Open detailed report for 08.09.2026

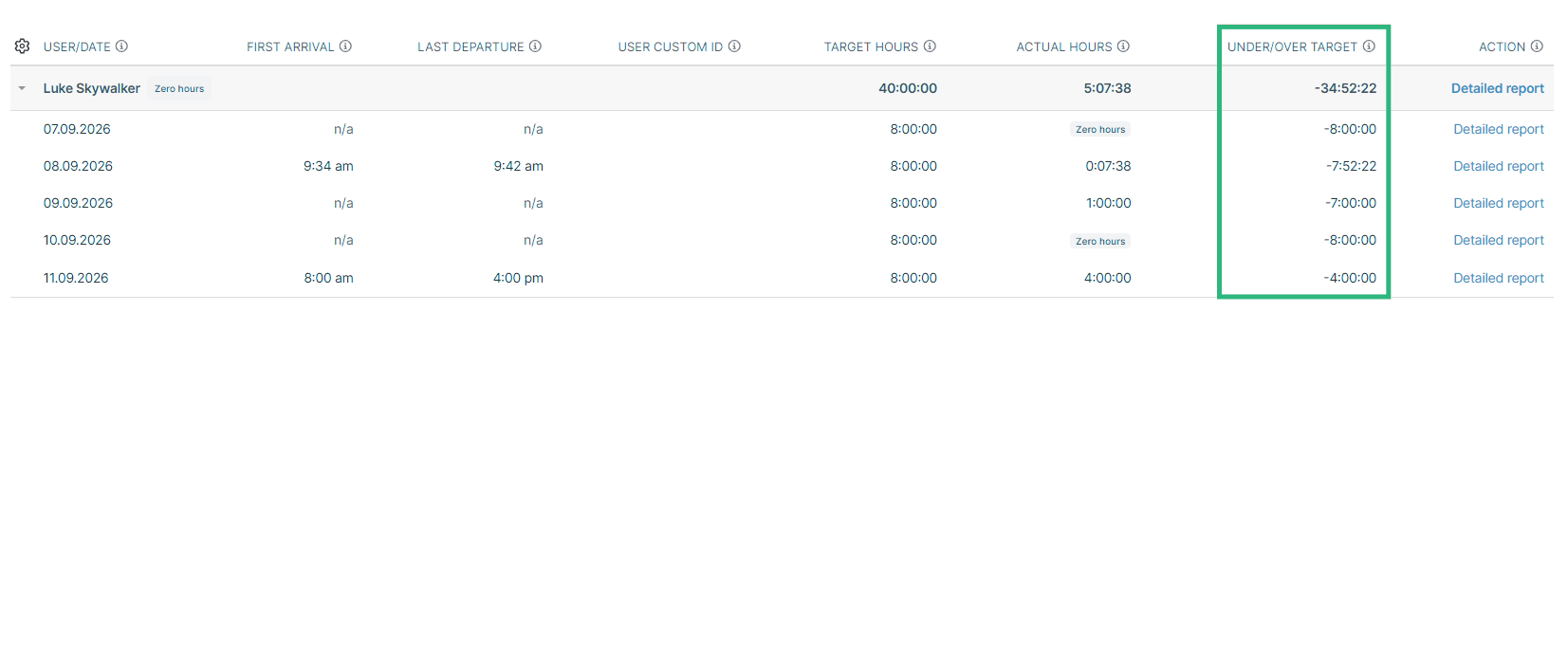tap(1499, 166)
